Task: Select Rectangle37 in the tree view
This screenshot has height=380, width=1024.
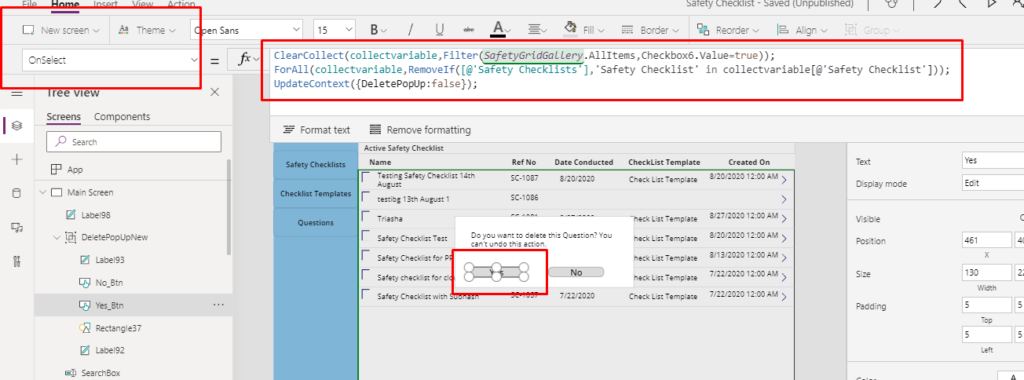Action: [110, 328]
